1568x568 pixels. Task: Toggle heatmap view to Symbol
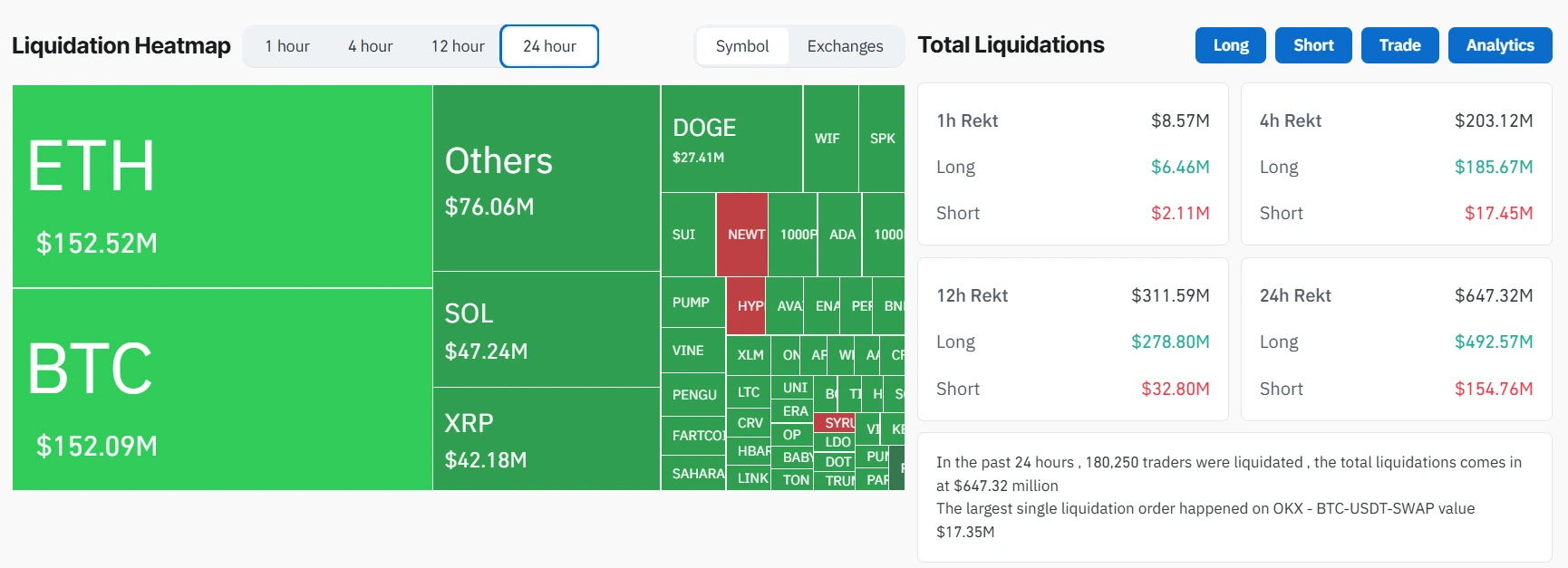click(742, 46)
